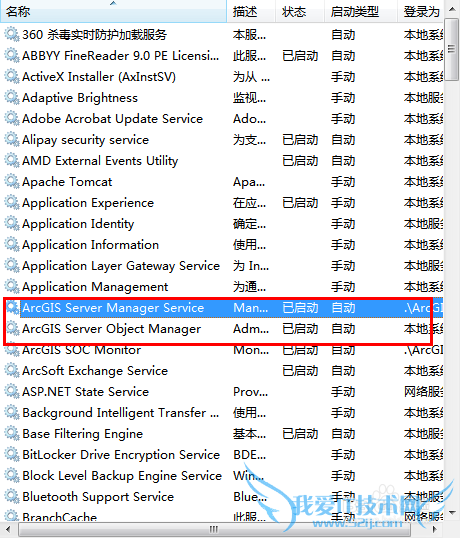Click gear icon of Application Management
This screenshot has height=538, width=460.
[x=12, y=286]
